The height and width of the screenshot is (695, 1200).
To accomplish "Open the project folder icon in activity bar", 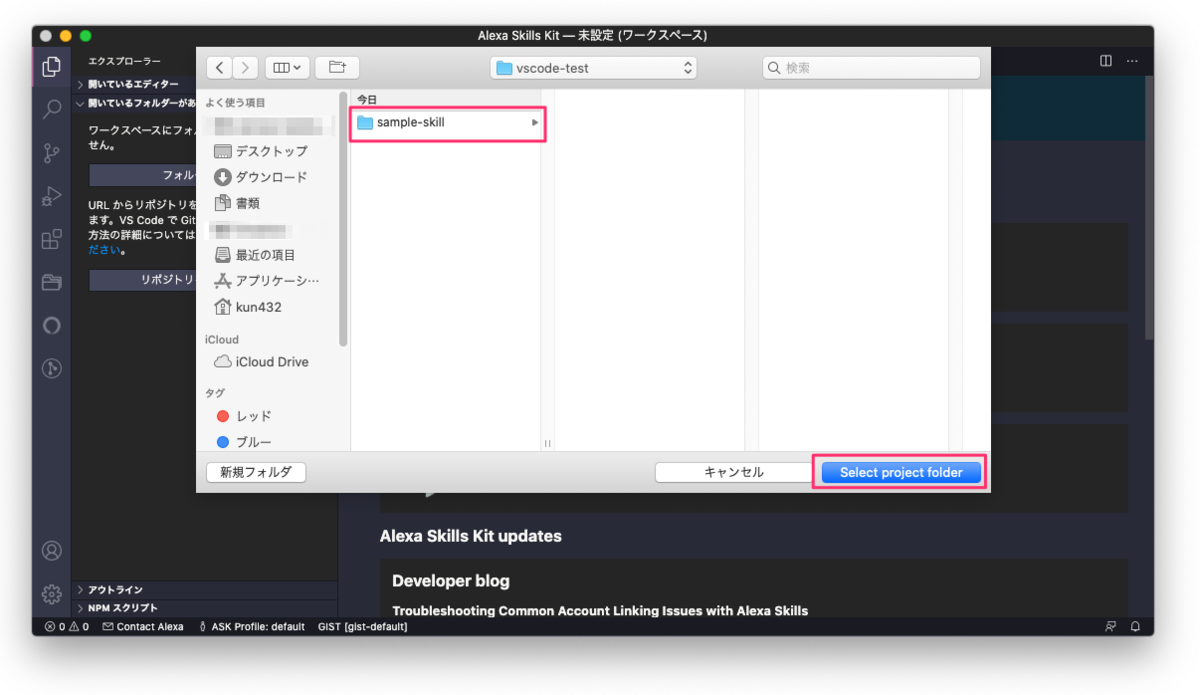I will 51,282.
